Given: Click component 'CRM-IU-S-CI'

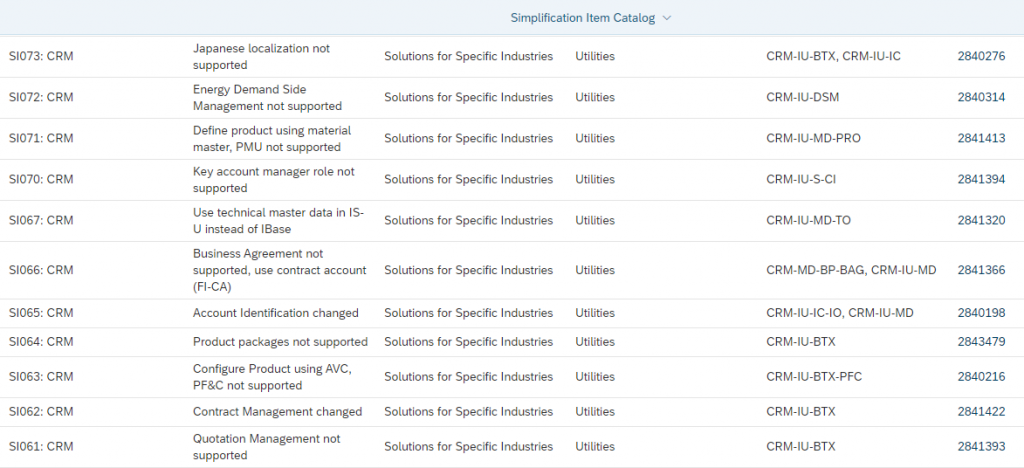Looking at the screenshot, I should click(801, 179).
